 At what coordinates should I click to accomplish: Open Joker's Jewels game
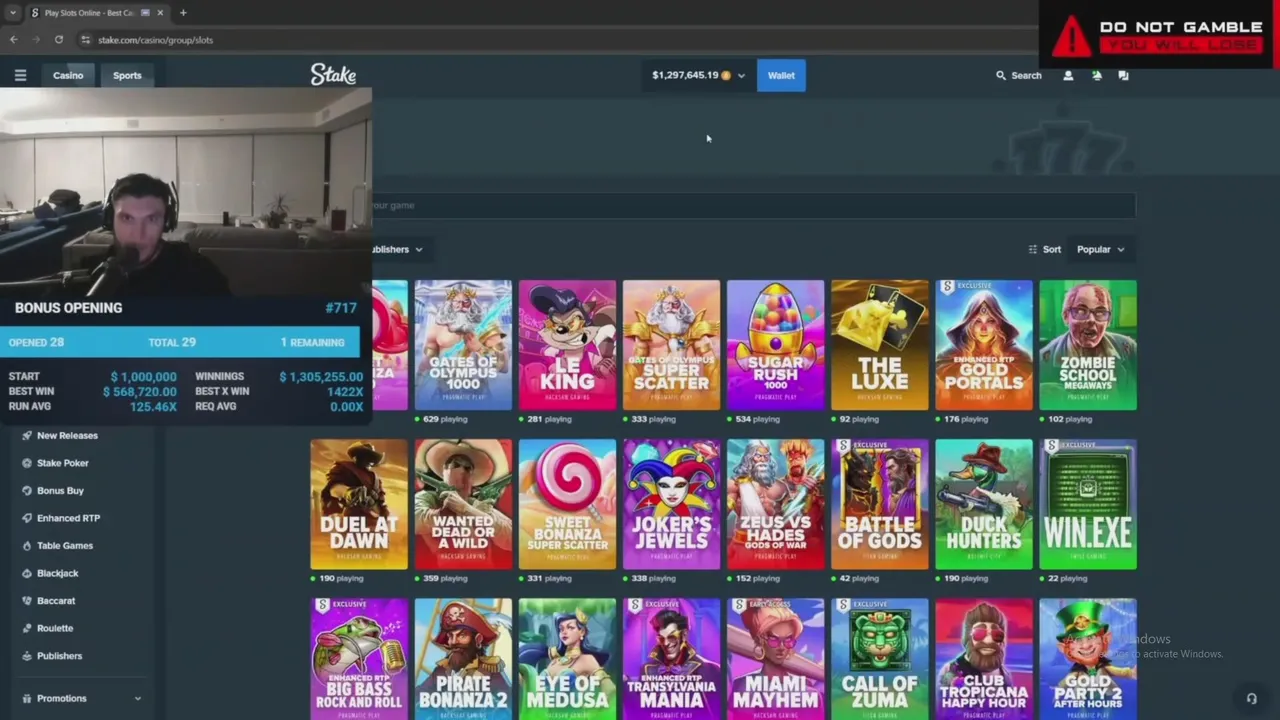point(671,504)
